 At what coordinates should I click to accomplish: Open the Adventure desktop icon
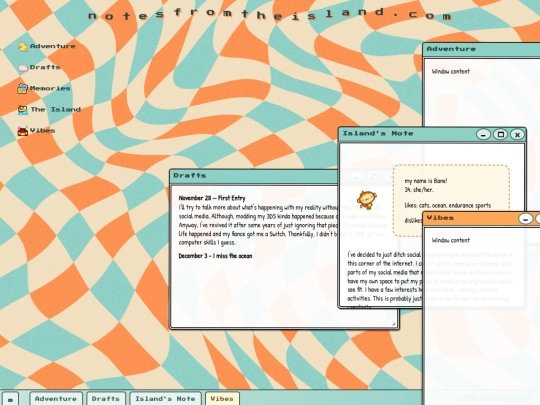click(47, 46)
